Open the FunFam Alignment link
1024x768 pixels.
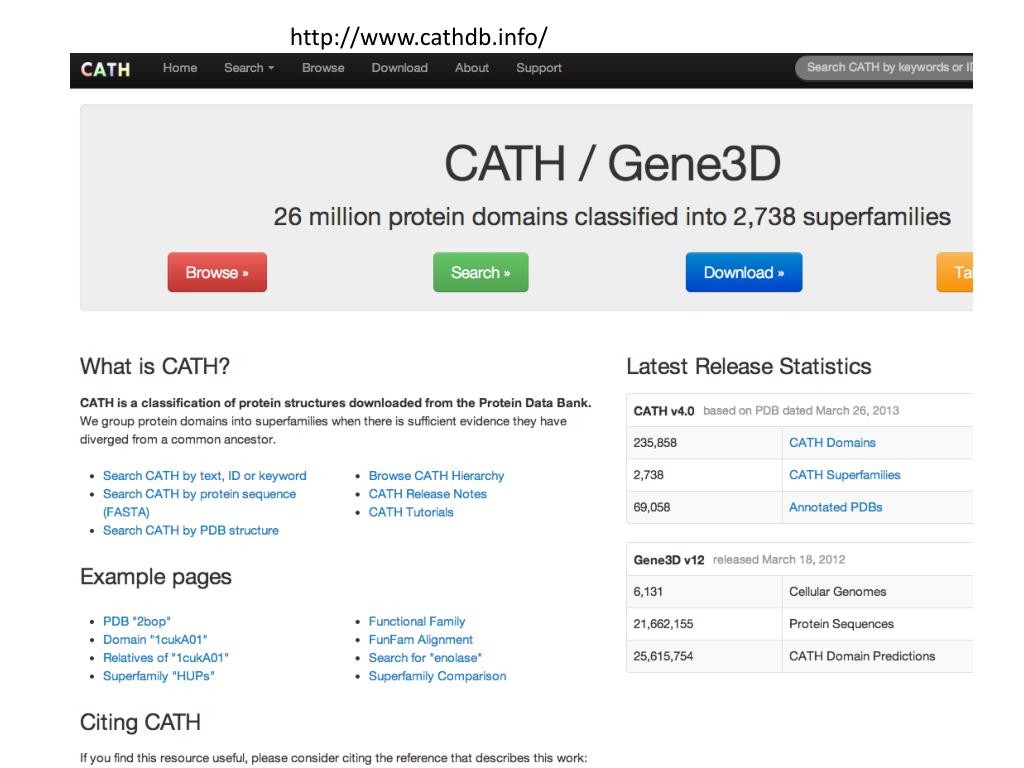(x=421, y=640)
